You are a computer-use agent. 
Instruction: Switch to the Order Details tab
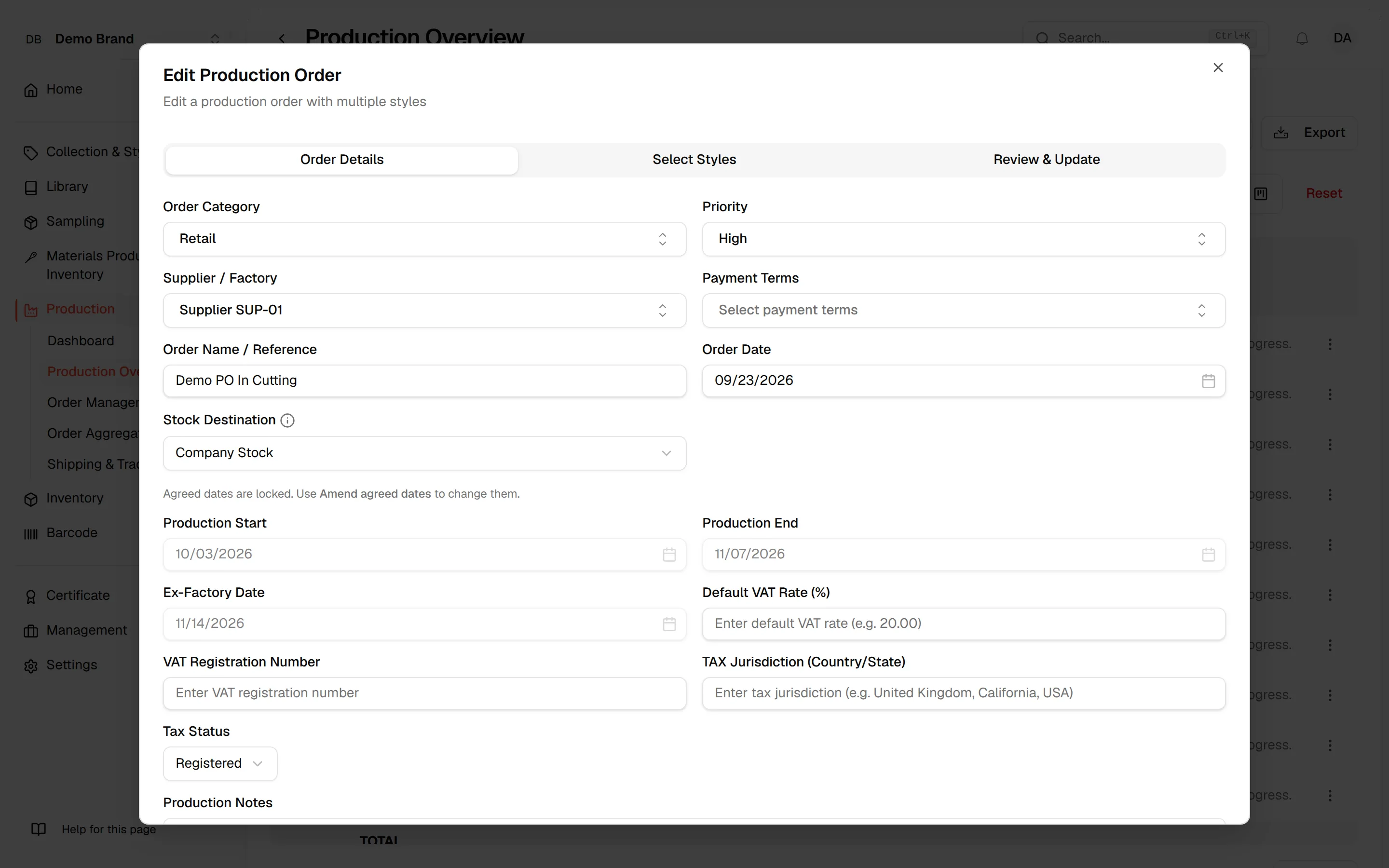click(342, 160)
